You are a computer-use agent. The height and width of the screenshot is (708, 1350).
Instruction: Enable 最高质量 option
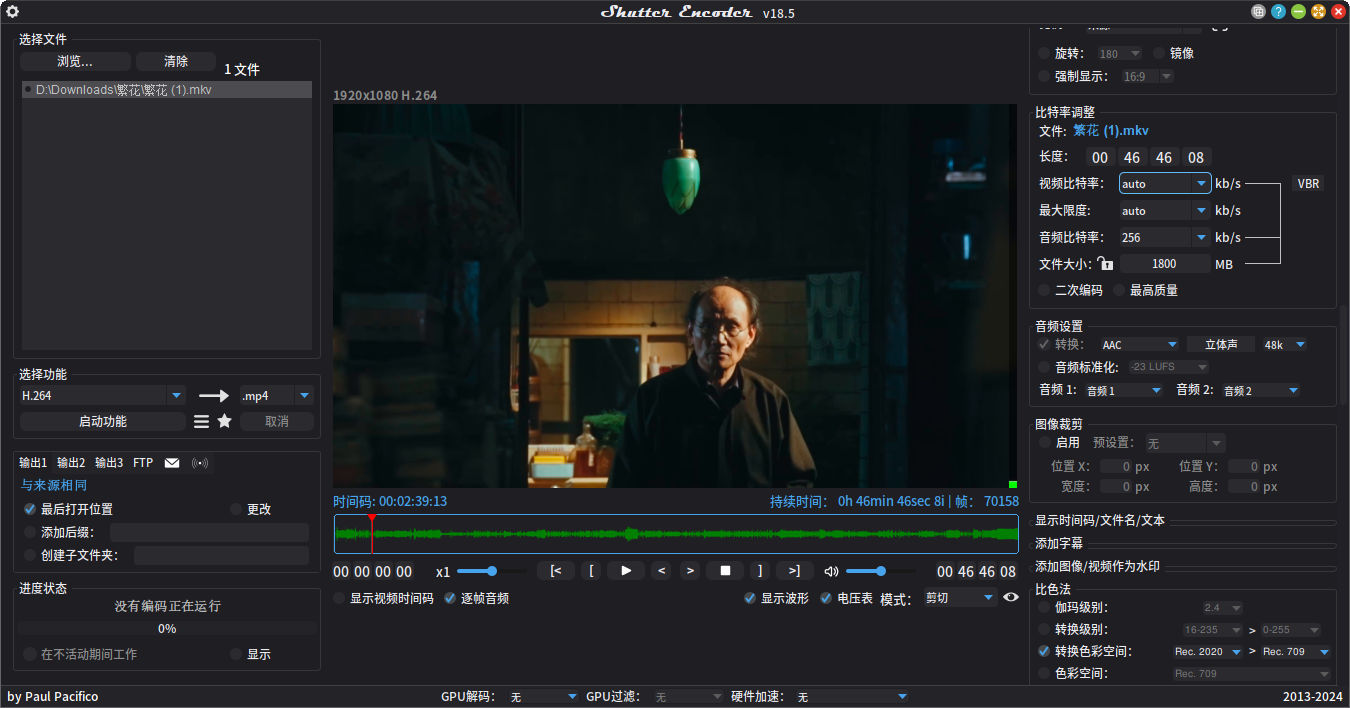(x=1119, y=290)
